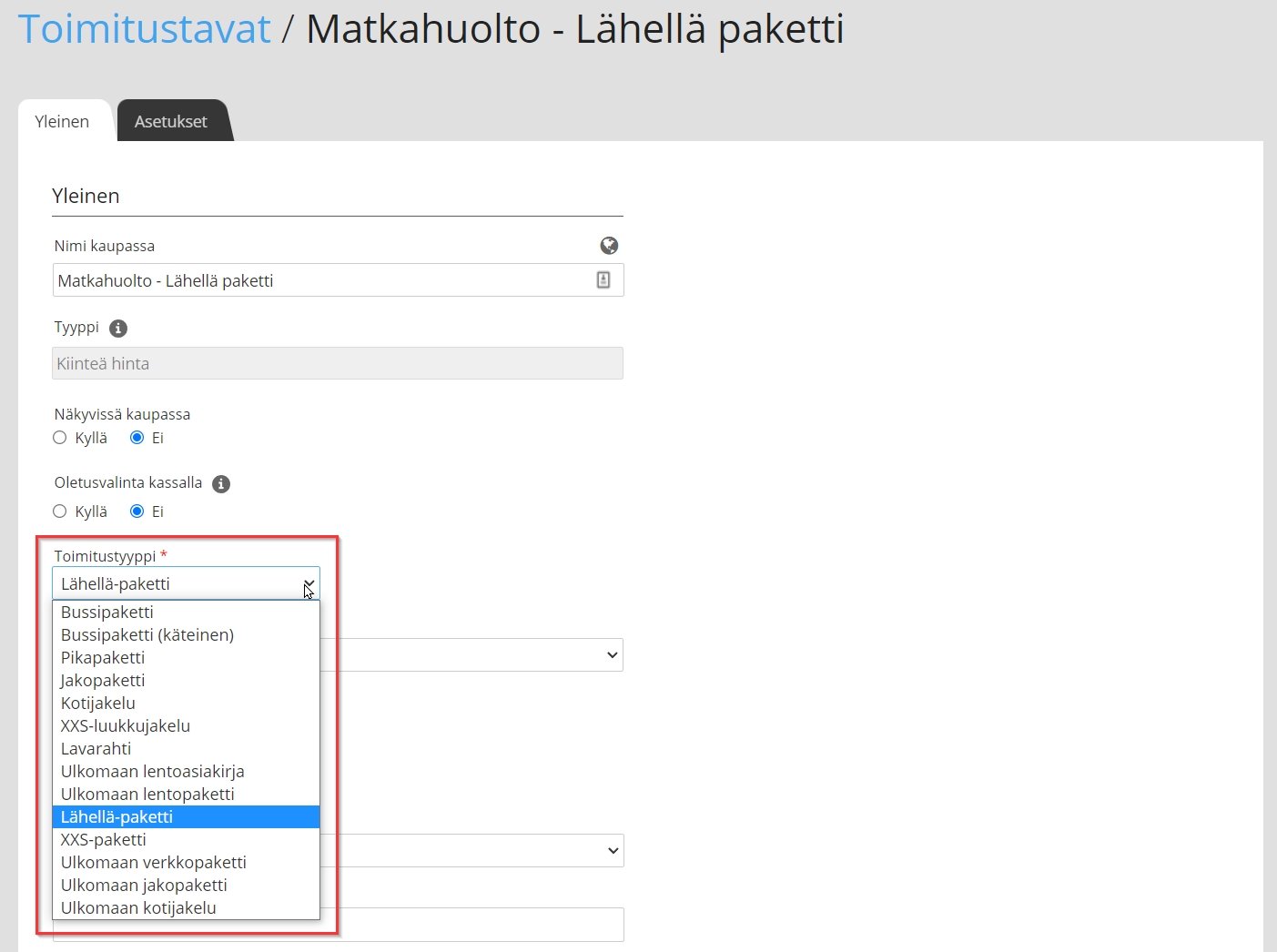Image resolution: width=1277 pixels, height=952 pixels.
Task: Click the disabled Kiinteä hinta type field
Action: point(338,363)
